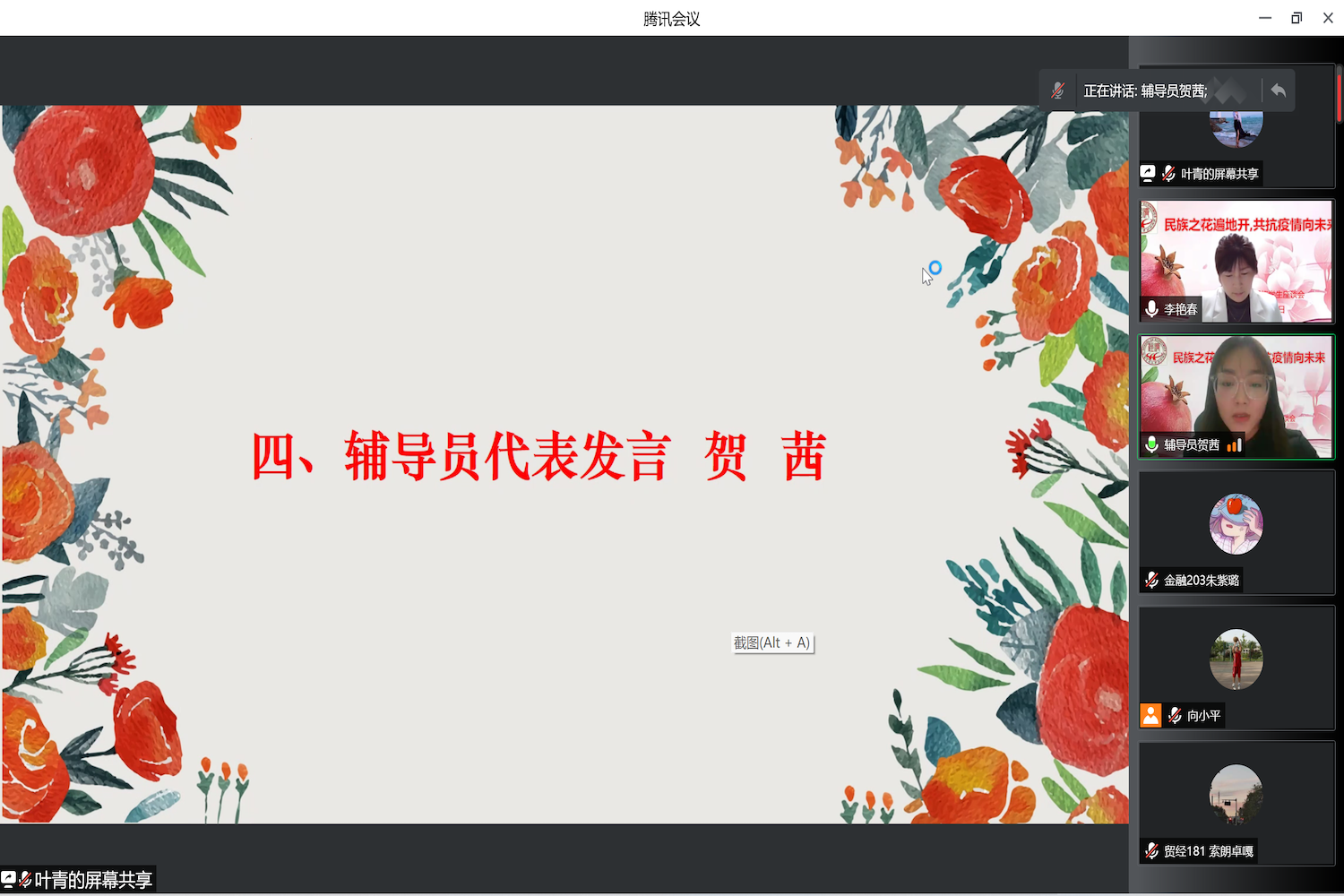
Task: Select the reply arrow icon in the top banner
Action: (x=1279, y=90)
